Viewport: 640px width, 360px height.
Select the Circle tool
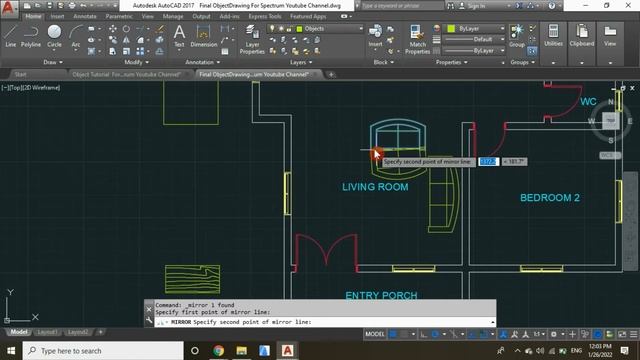point(54,36)
